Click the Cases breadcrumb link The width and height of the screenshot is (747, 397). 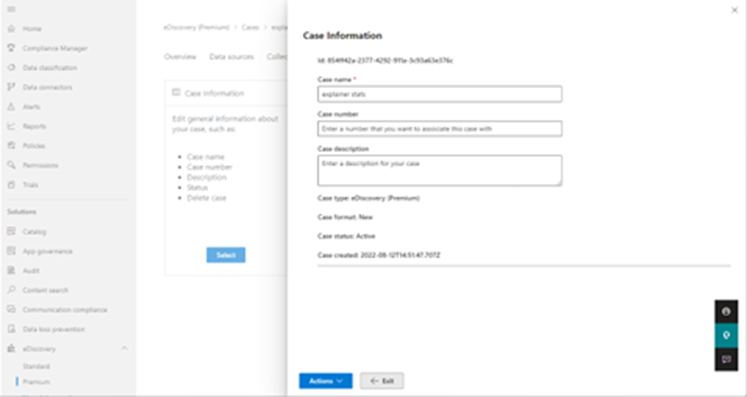(250, 28)
